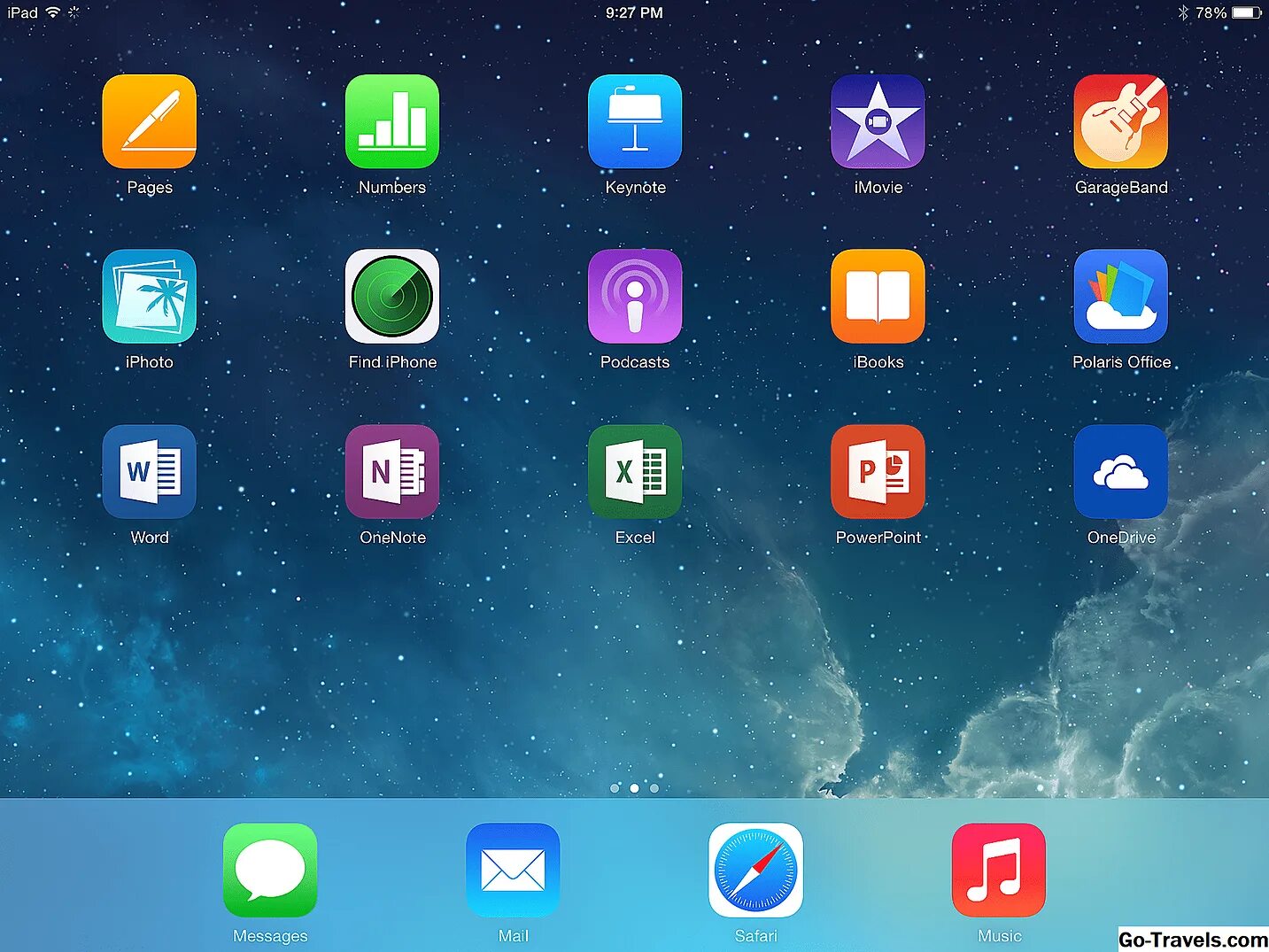Launch Polaris Office
The image size is (1269, 952).
click(1121, 297)
